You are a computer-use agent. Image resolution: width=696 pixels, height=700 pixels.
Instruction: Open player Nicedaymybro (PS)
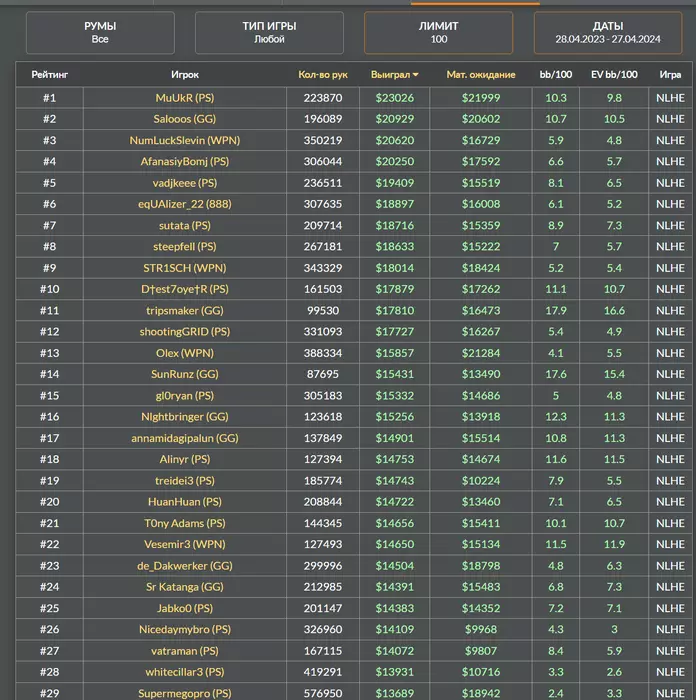tap(185, 629)
